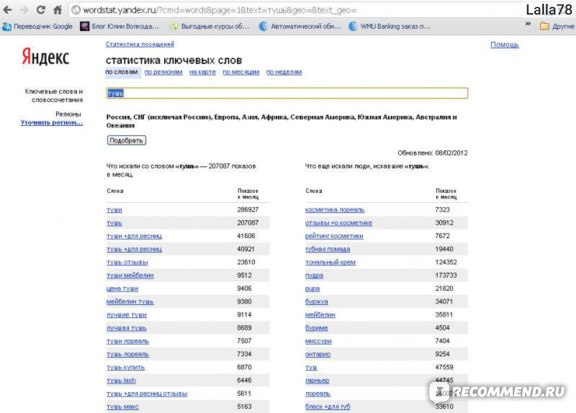Image resolution: width=576 pixels, height=413 pixels.
Task: Open the рейтинг косметики link
Action: (334, 236)
